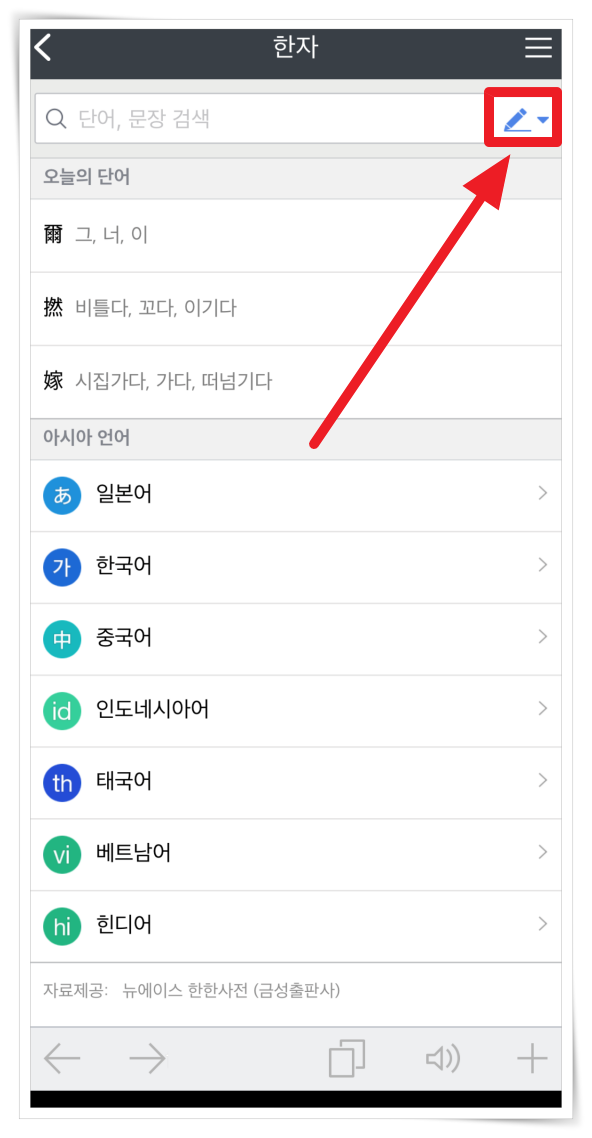The image size is (592, 1138).
Task: Open the 한국어 dictionary row
Action: point(296,567)
